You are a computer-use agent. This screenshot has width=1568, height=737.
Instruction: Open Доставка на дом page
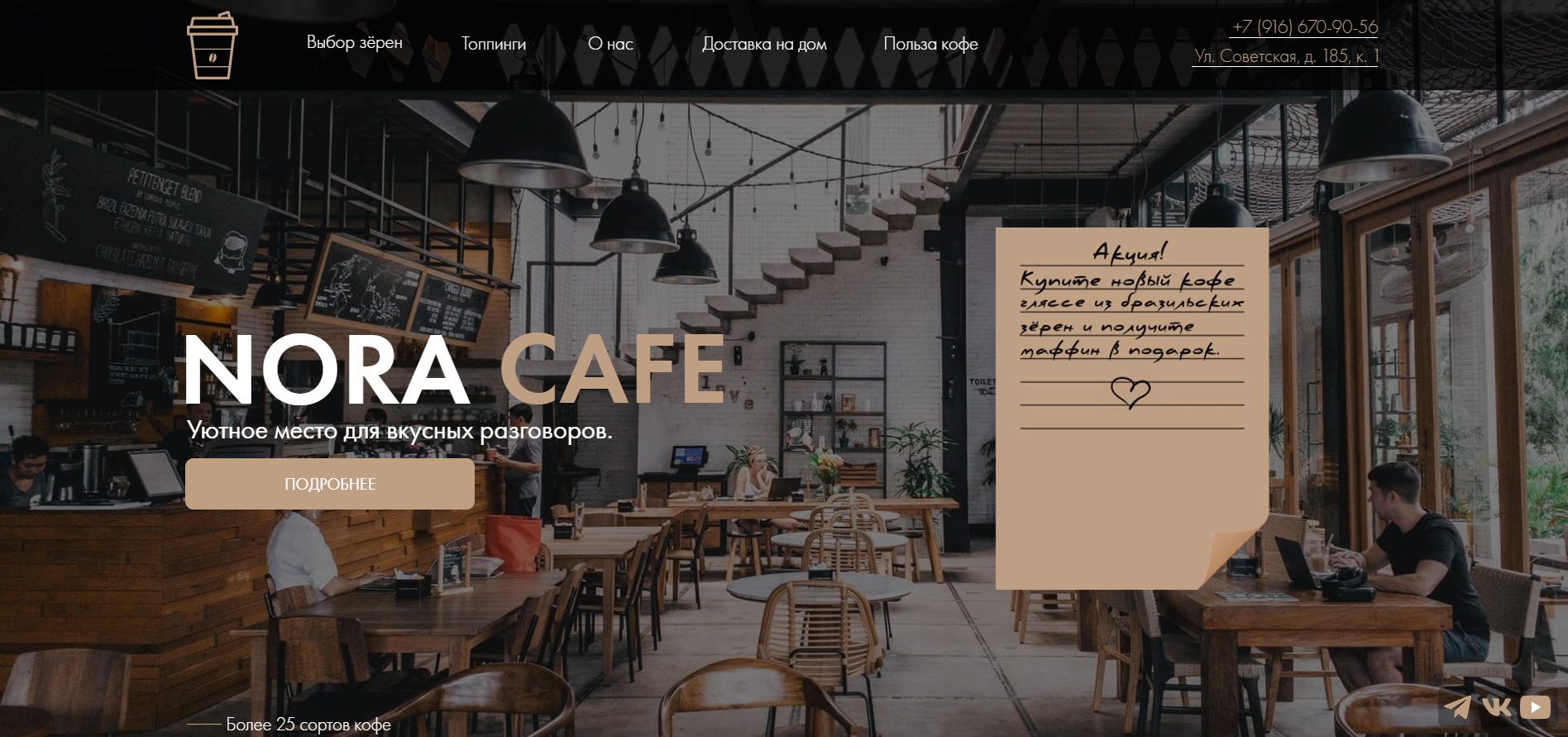coord(764,44)
